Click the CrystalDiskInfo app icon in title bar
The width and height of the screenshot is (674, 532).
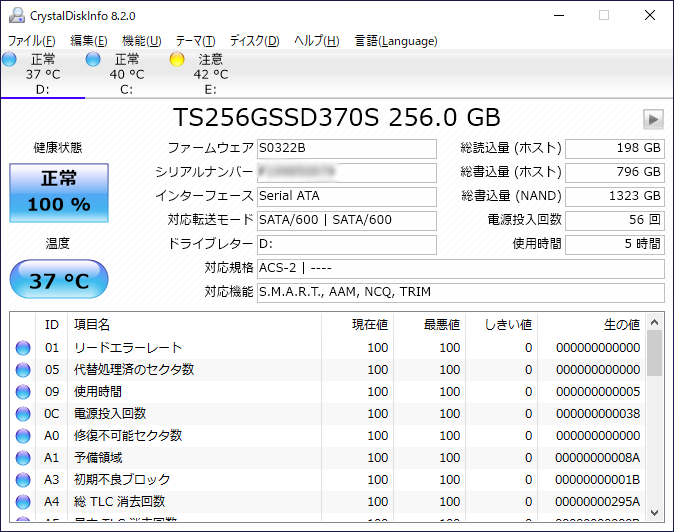[x=17, y=15]
